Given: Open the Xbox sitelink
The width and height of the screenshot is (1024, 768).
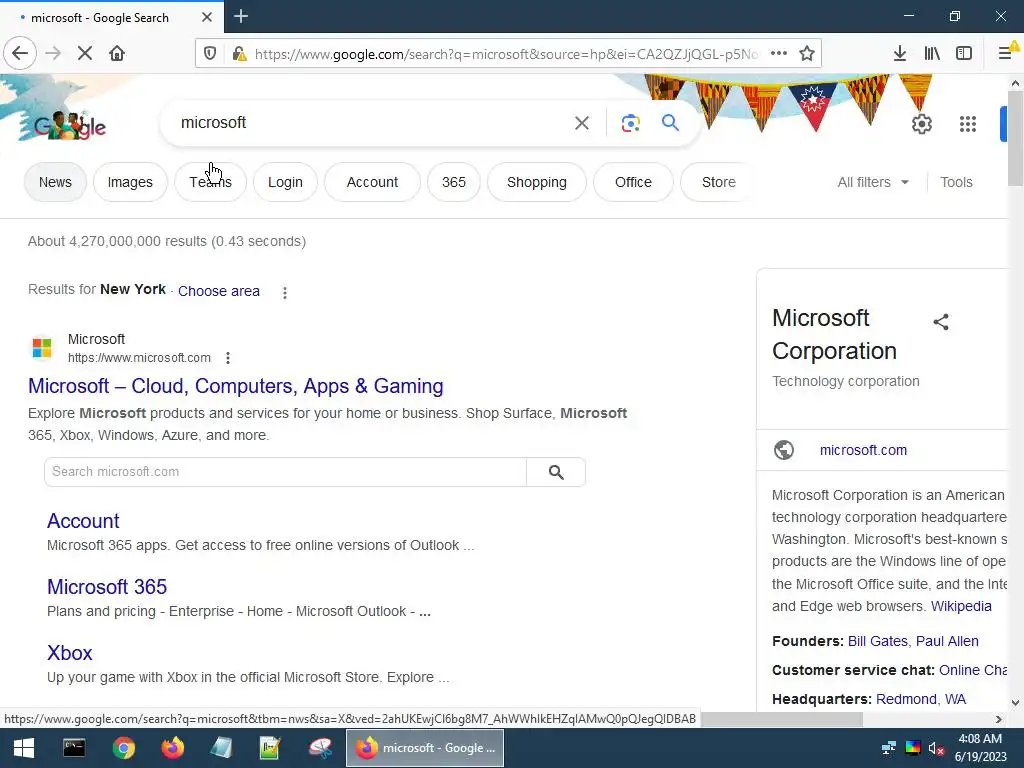Looking at the screenshot, I should coord(70,653).
